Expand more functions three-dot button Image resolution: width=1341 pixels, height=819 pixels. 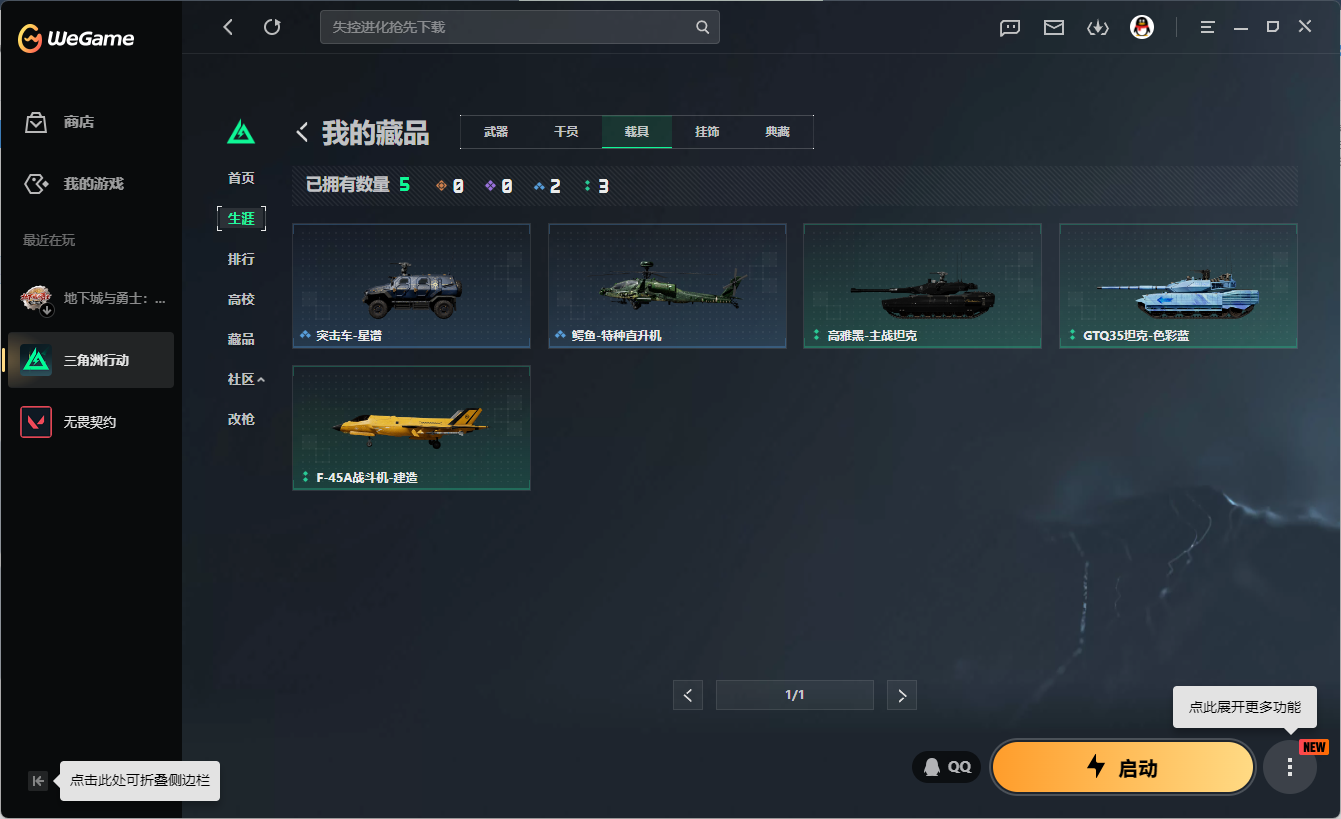[x=1290, y=767]
